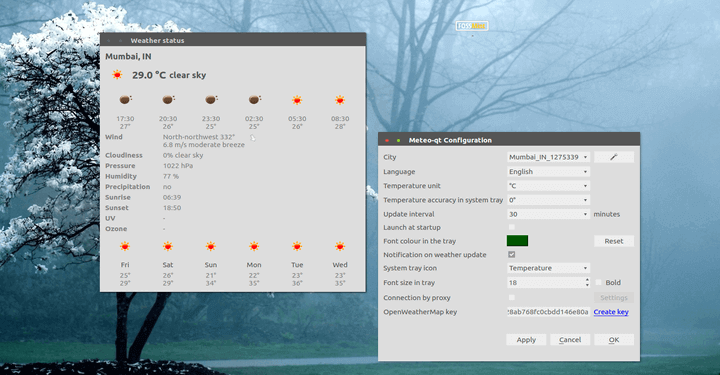Click the Sunrise time 06:39

click(x=172, y=197)
